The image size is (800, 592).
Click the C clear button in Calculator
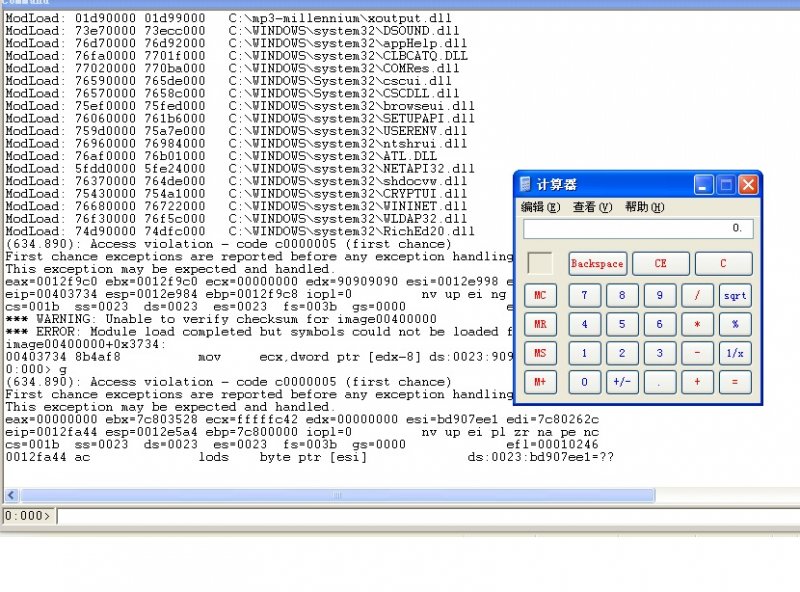723,263
